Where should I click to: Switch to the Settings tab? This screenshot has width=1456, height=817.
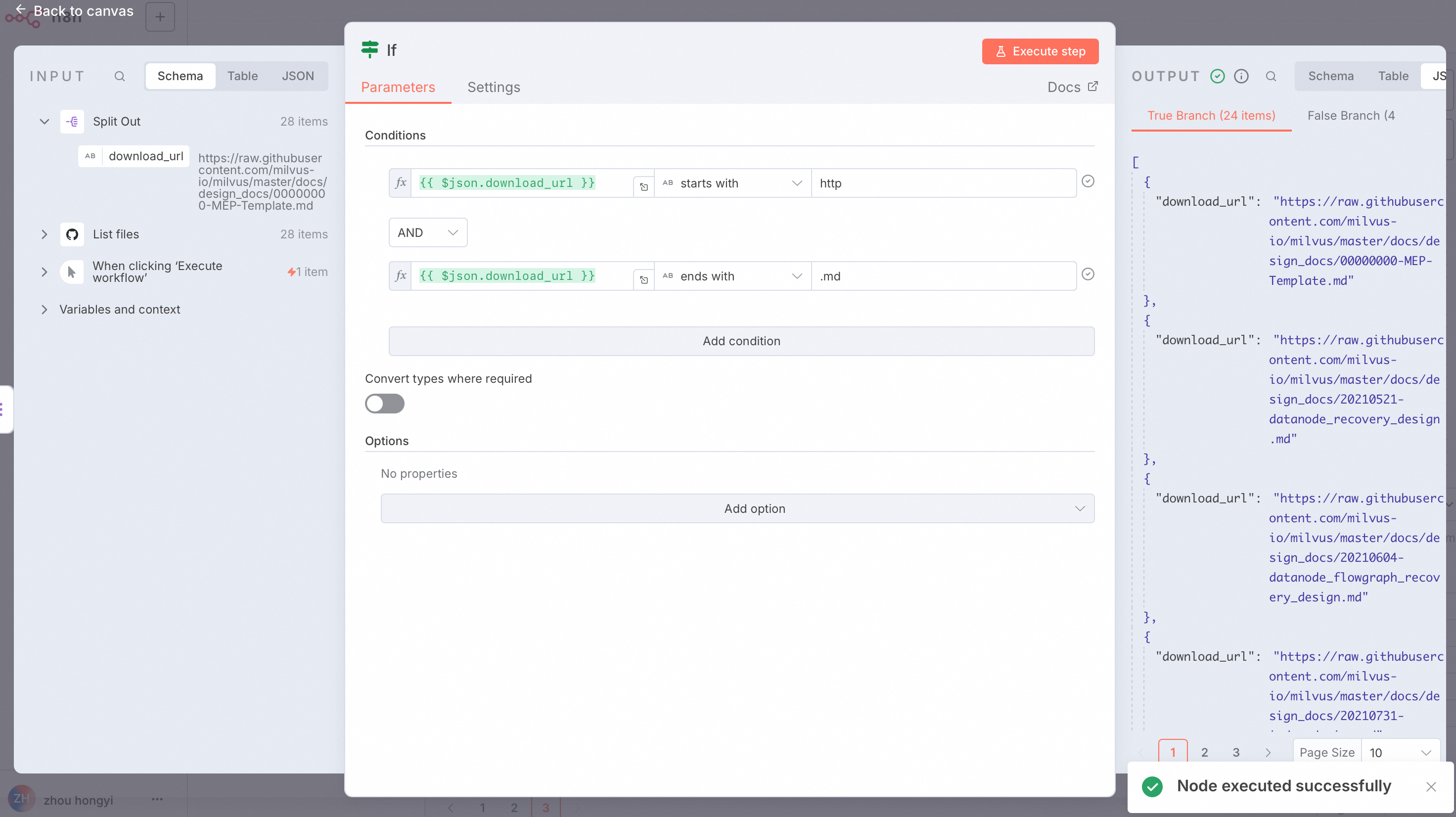[x=494, y=87]
